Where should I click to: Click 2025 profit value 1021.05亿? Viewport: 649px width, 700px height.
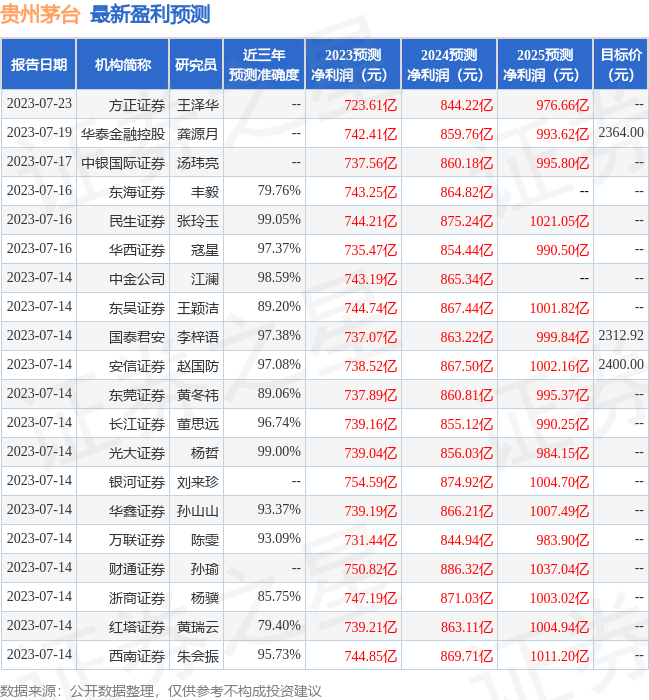coord(559,221)
